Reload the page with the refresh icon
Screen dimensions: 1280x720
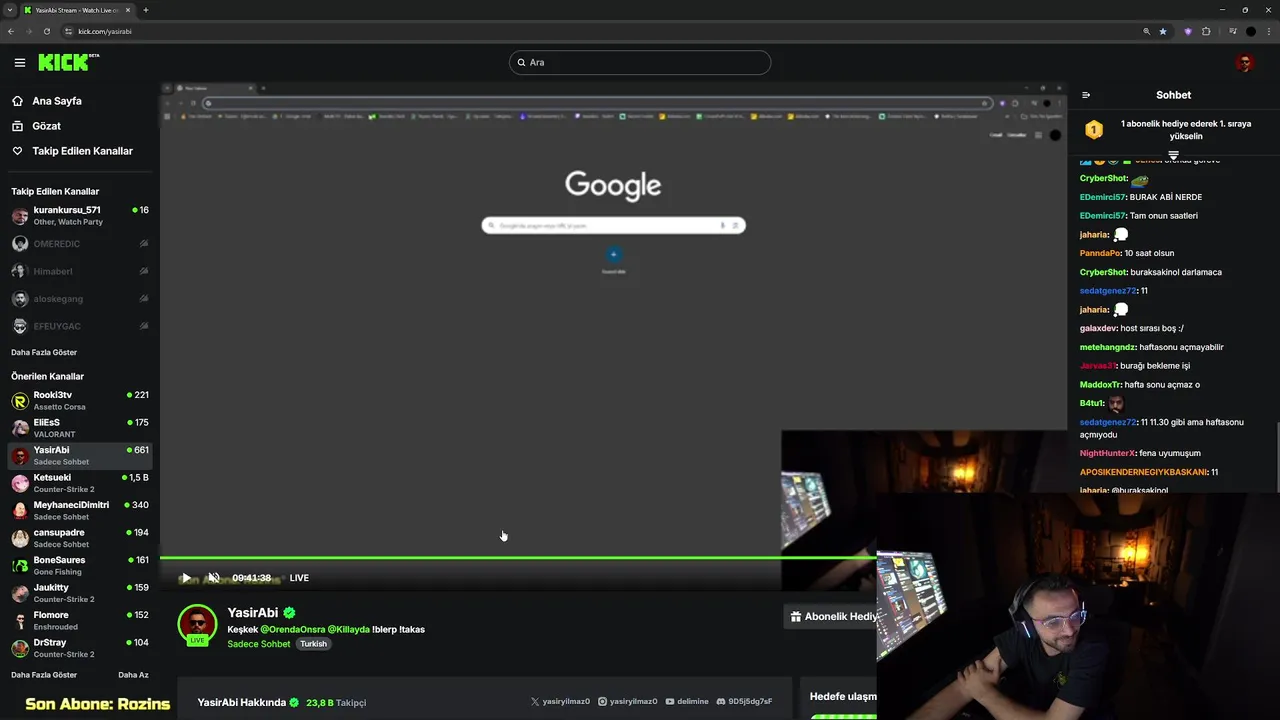(46, 31)
